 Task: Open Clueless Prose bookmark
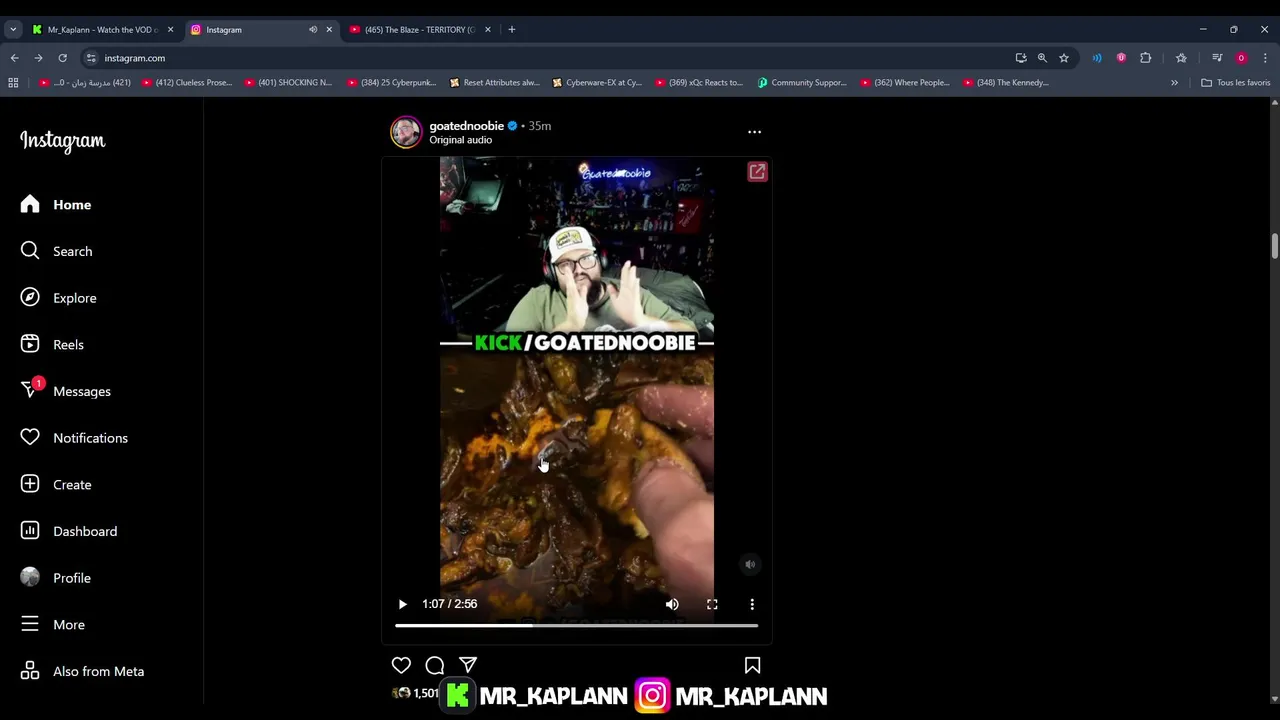[x=187, y=83]
